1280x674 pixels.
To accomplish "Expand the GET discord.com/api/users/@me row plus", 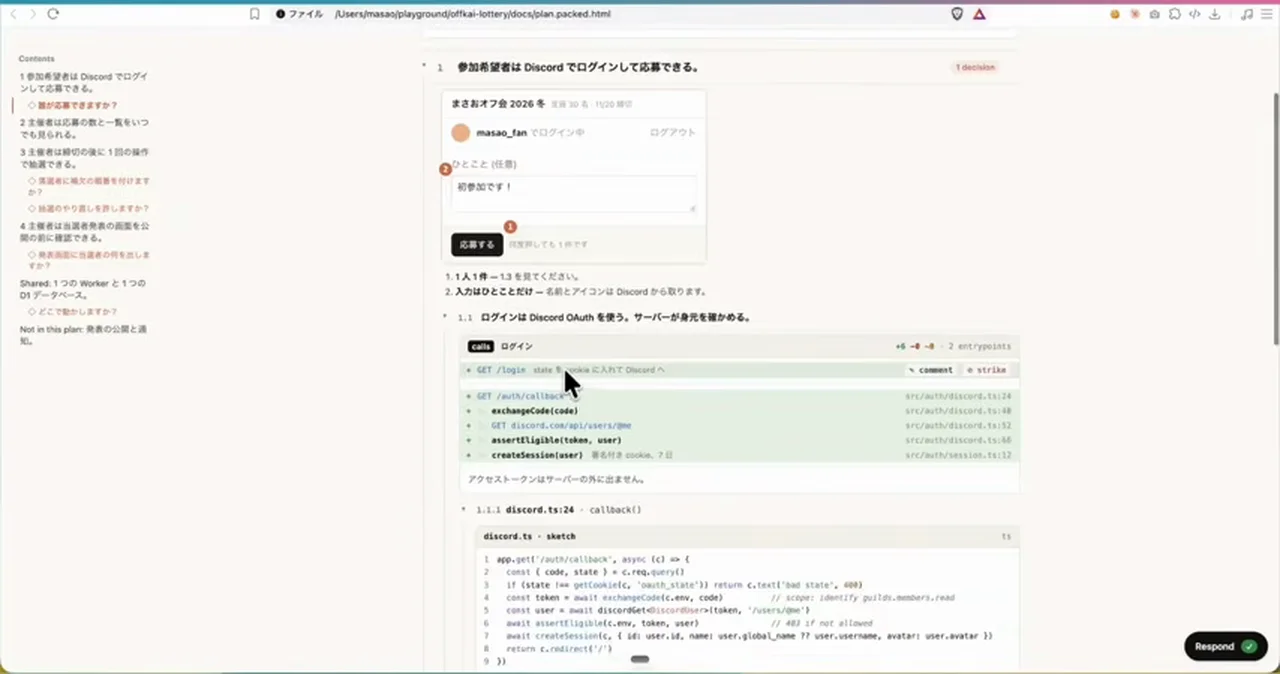I will tap(468, 425).
